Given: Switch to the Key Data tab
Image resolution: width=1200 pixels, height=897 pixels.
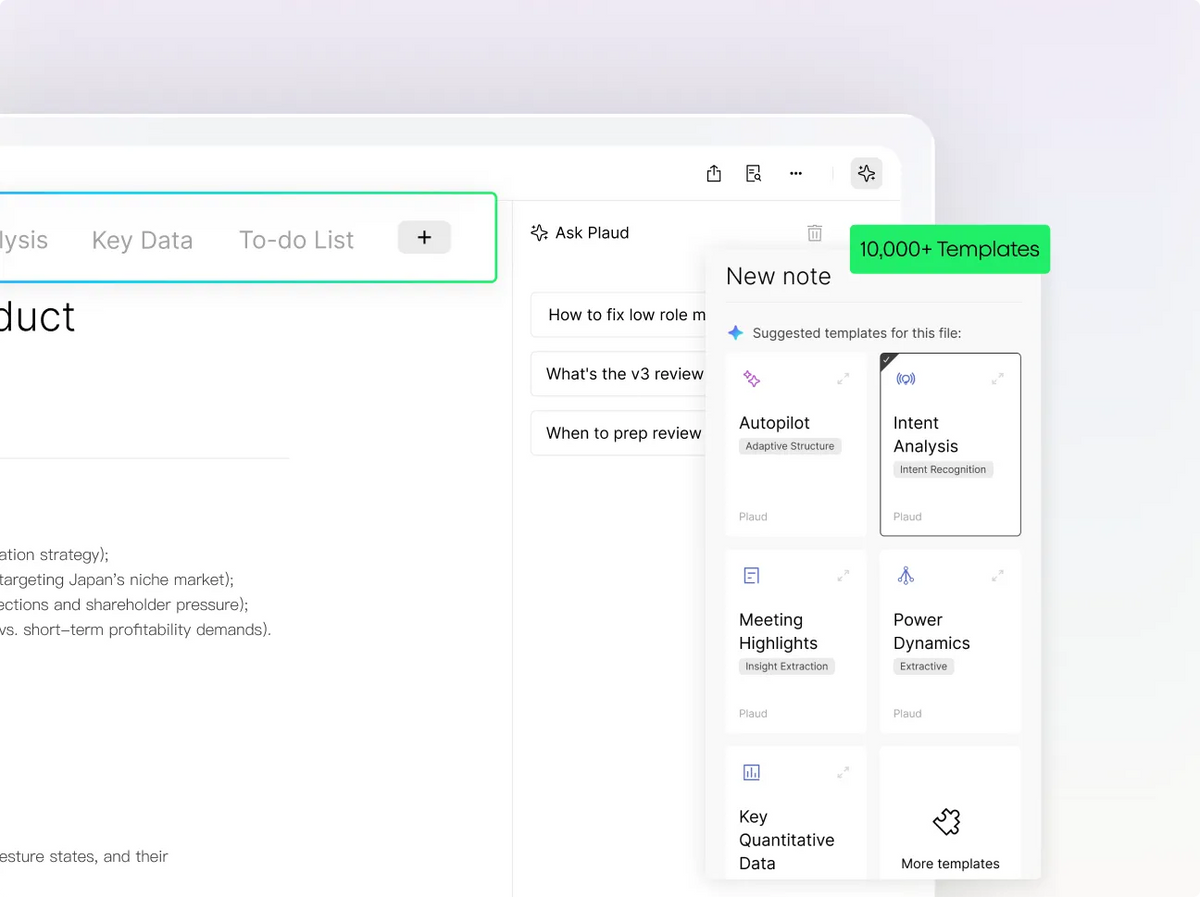Looking at the screenshot, I should tap(142, 240).
